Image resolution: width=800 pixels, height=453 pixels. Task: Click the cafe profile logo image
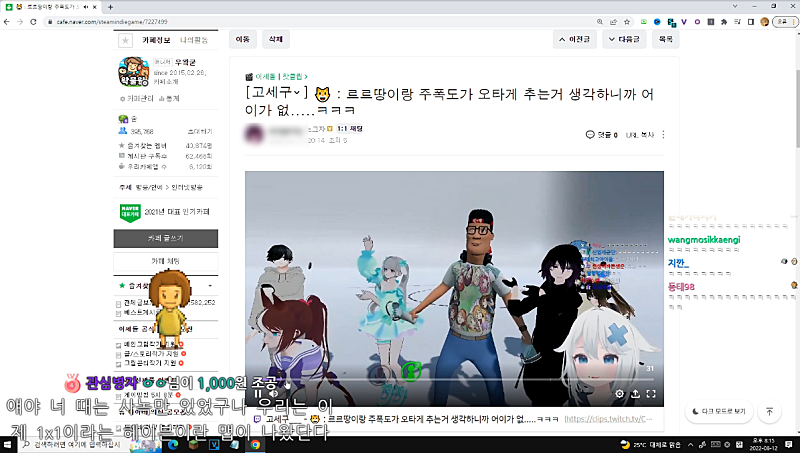coord(134,72)
